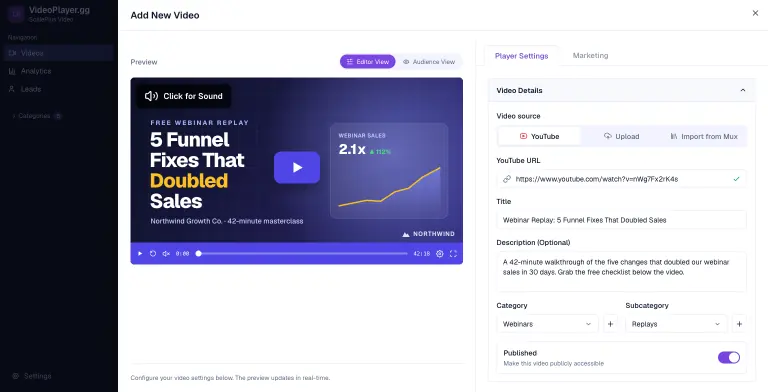Click the video progress bar scrubber

(x=198, y=254)
